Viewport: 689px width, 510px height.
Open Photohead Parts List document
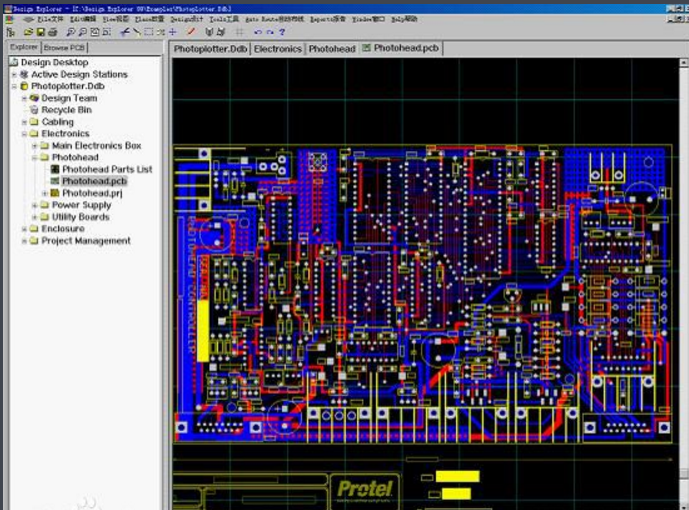click(107, 170)
